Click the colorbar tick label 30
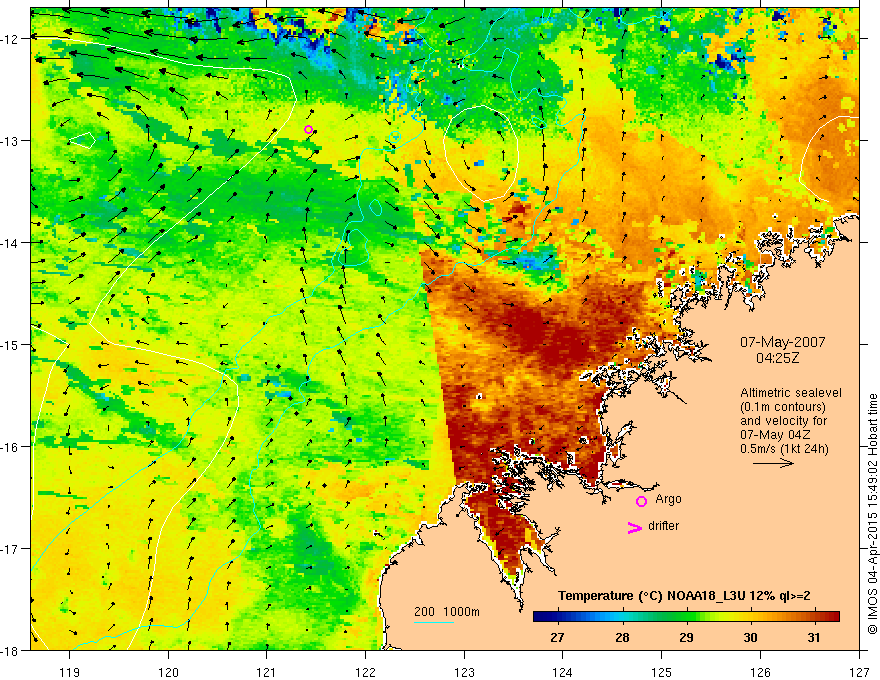The image size is (880, 680). pos(750,637)
